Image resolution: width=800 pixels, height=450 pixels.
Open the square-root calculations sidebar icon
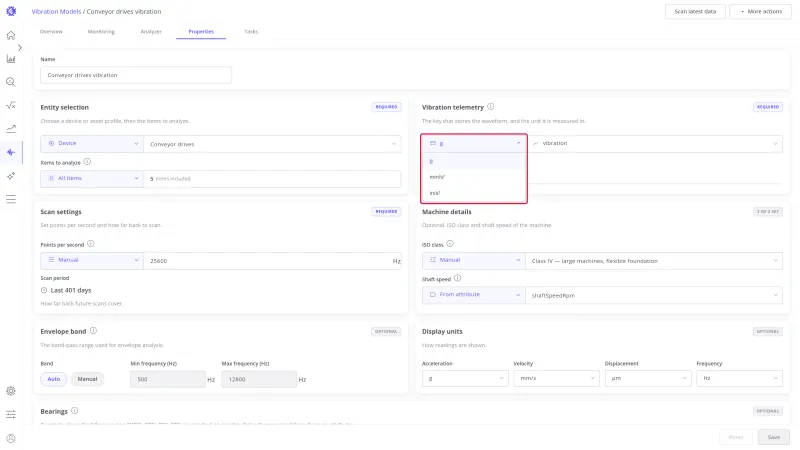point(11,106)
